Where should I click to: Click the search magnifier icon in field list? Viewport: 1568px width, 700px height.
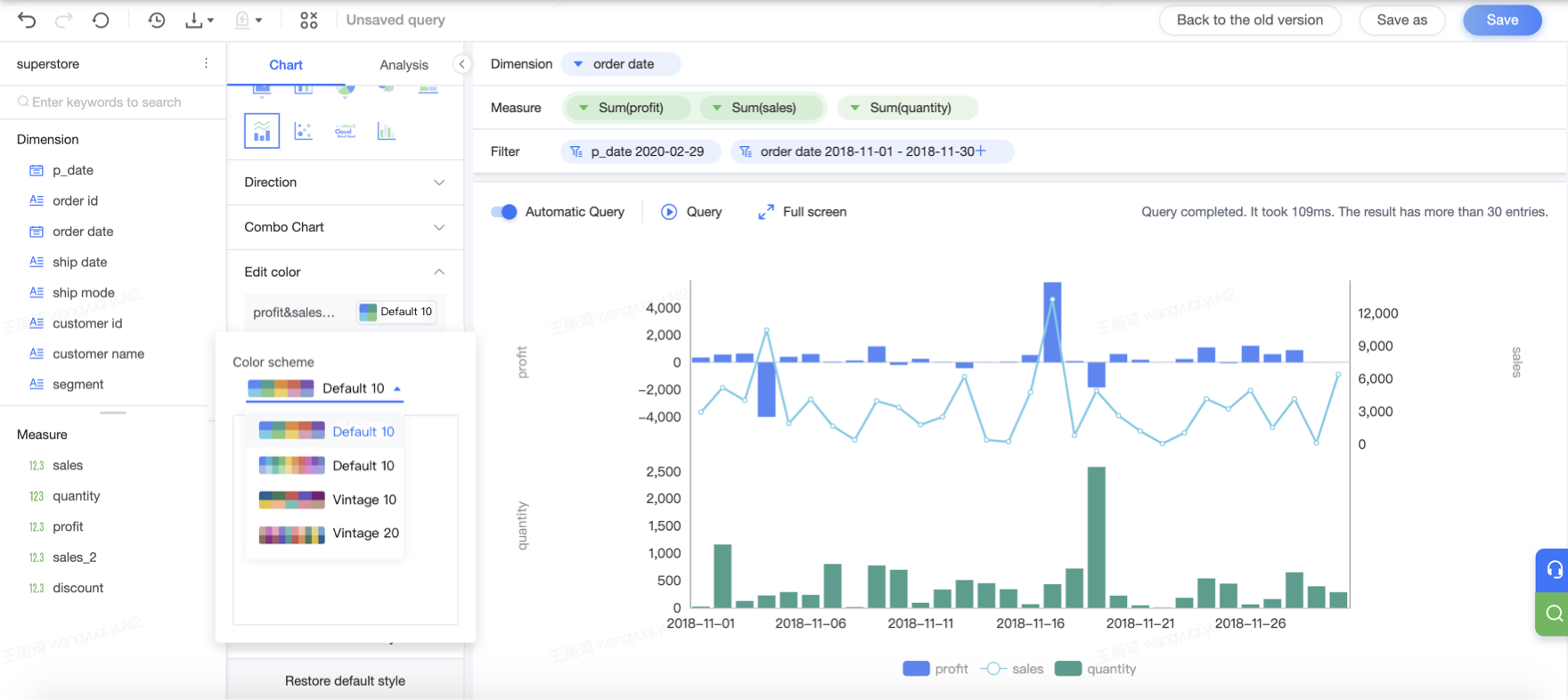pos(23,102)
